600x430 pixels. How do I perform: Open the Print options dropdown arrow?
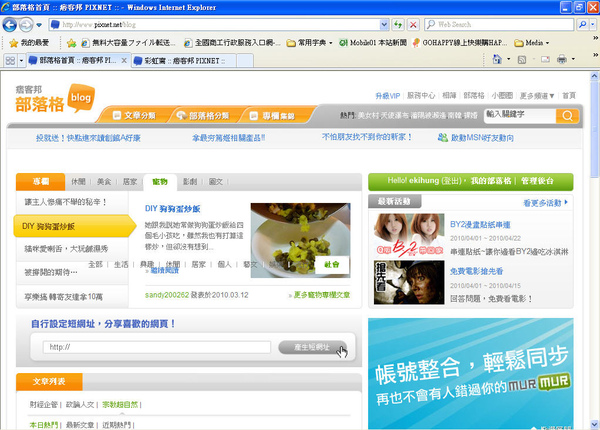point(573,59)
